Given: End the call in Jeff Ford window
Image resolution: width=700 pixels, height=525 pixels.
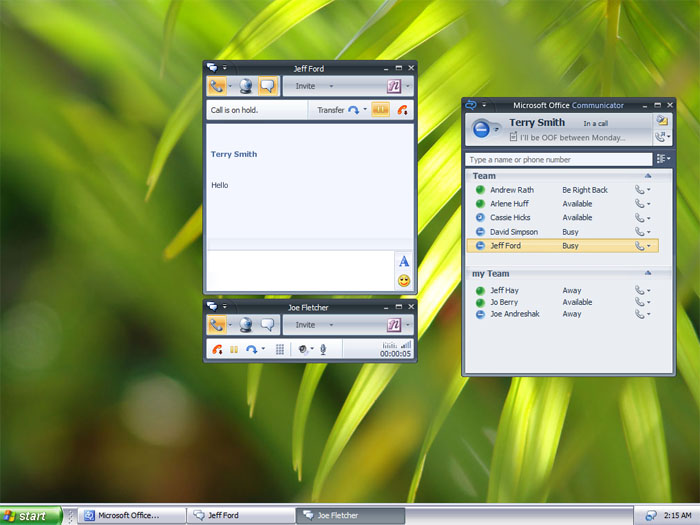Looking at the screenshot, I should coord(402,110).
